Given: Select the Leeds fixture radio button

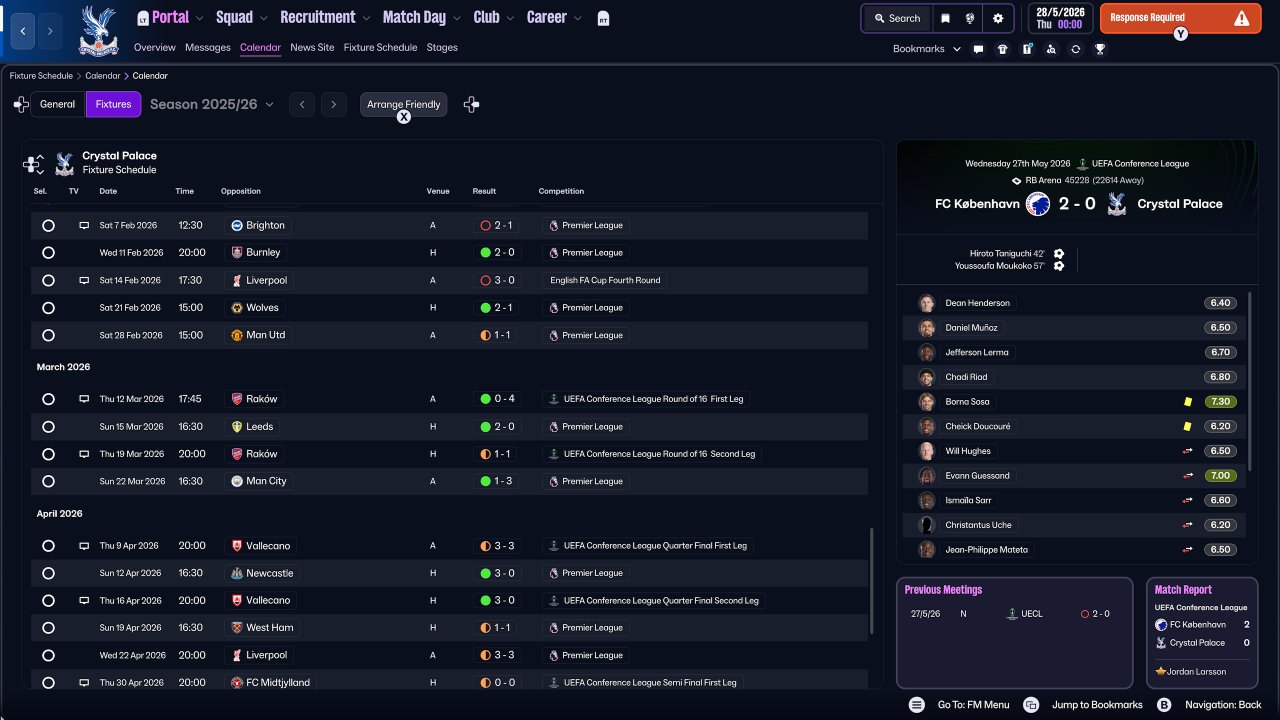Looking at the screenshot, I should pyautogui.click(x=48, y=427).
